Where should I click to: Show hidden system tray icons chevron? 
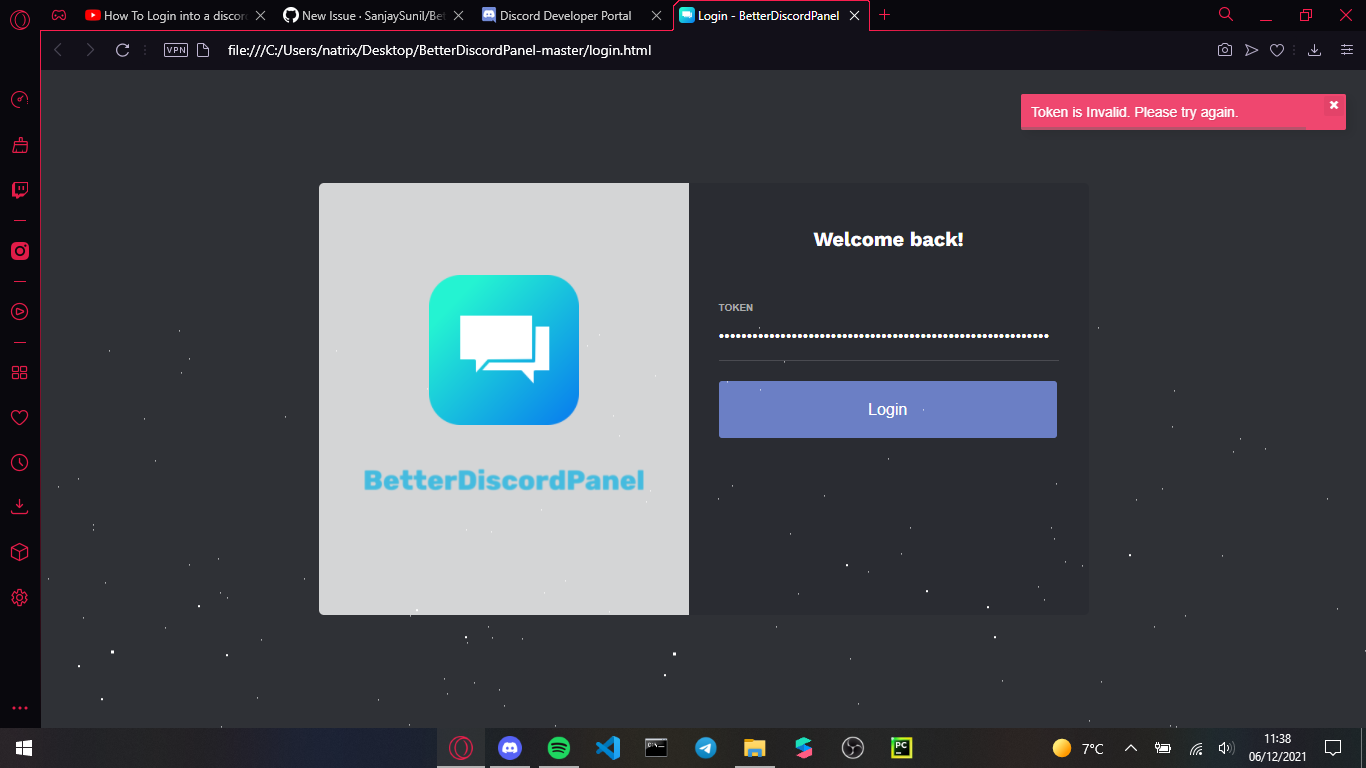[x=1131, y=748]
